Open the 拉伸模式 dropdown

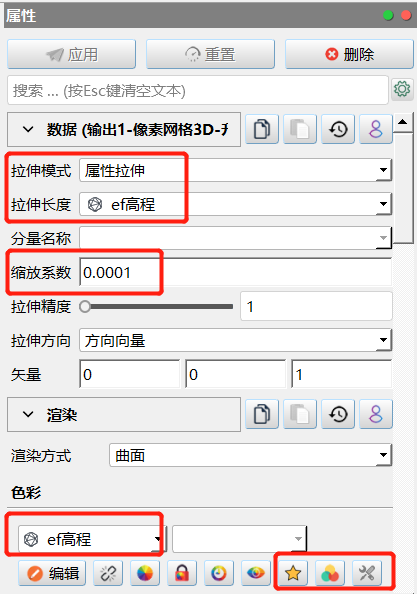235,170
